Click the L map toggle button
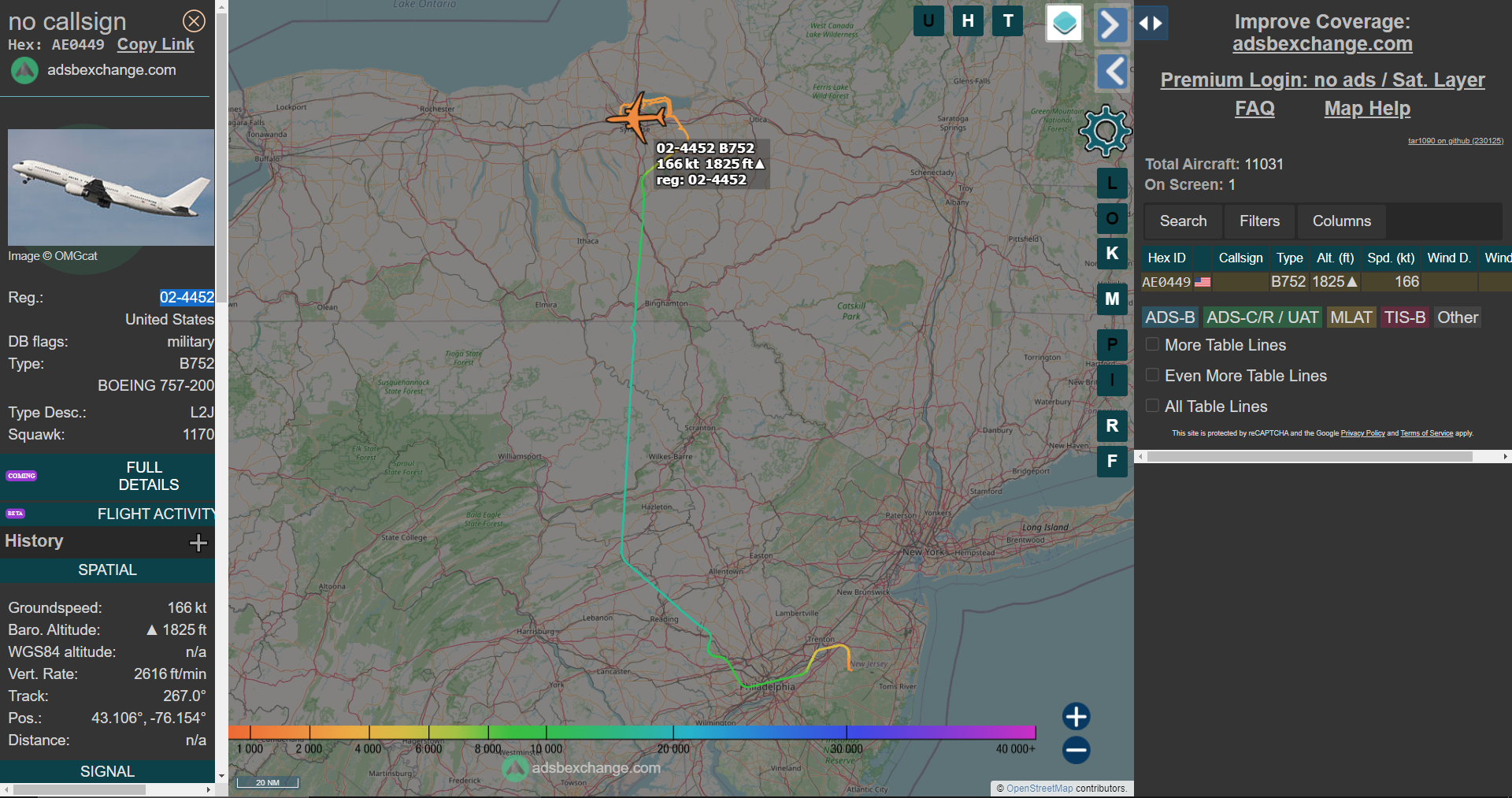1512x798 pixels. pyautogui.click(x=1112, y=184)
